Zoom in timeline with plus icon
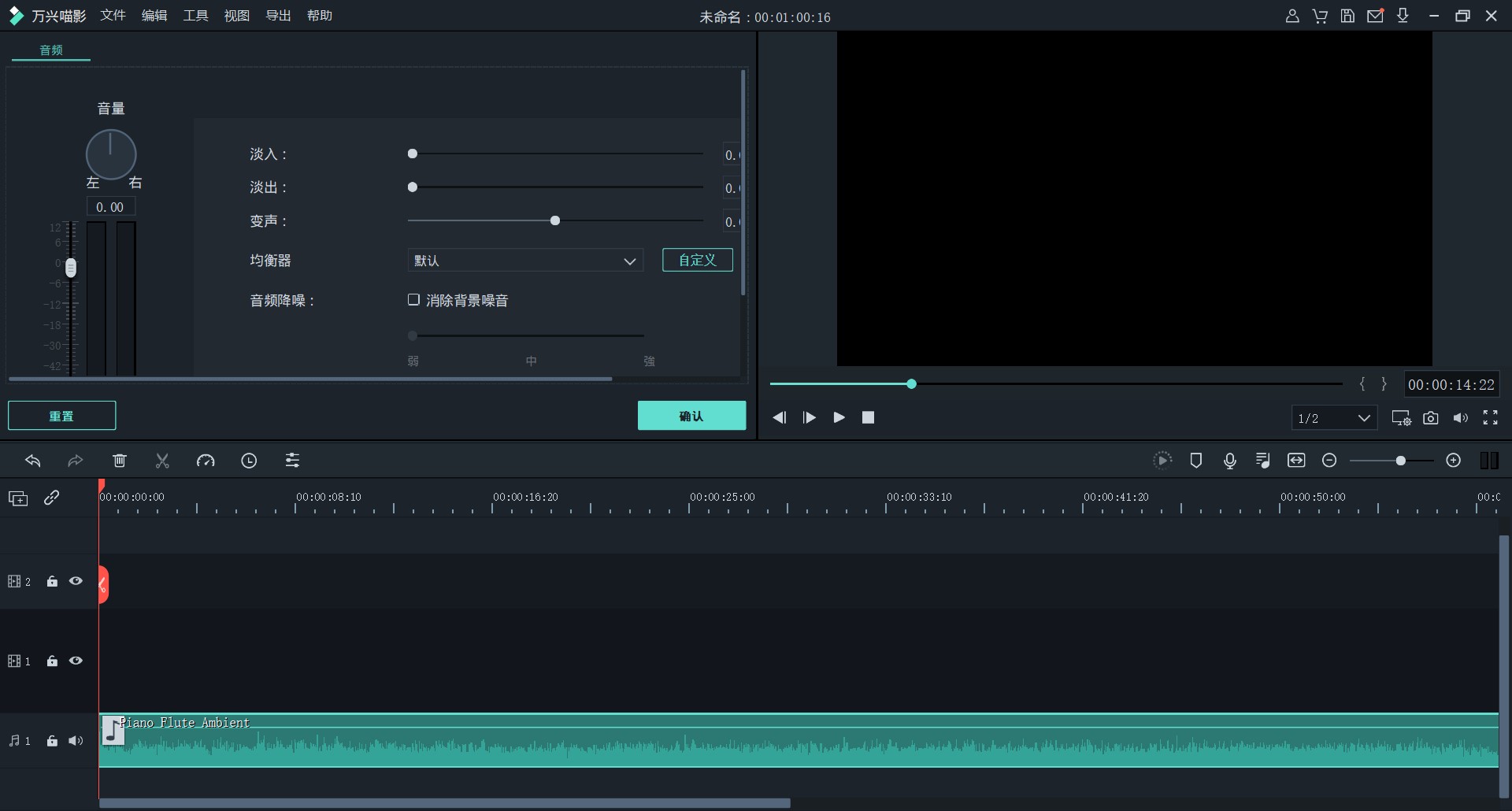The height and width of the screenshot is (811, 1512). [x=1453, y=461]
